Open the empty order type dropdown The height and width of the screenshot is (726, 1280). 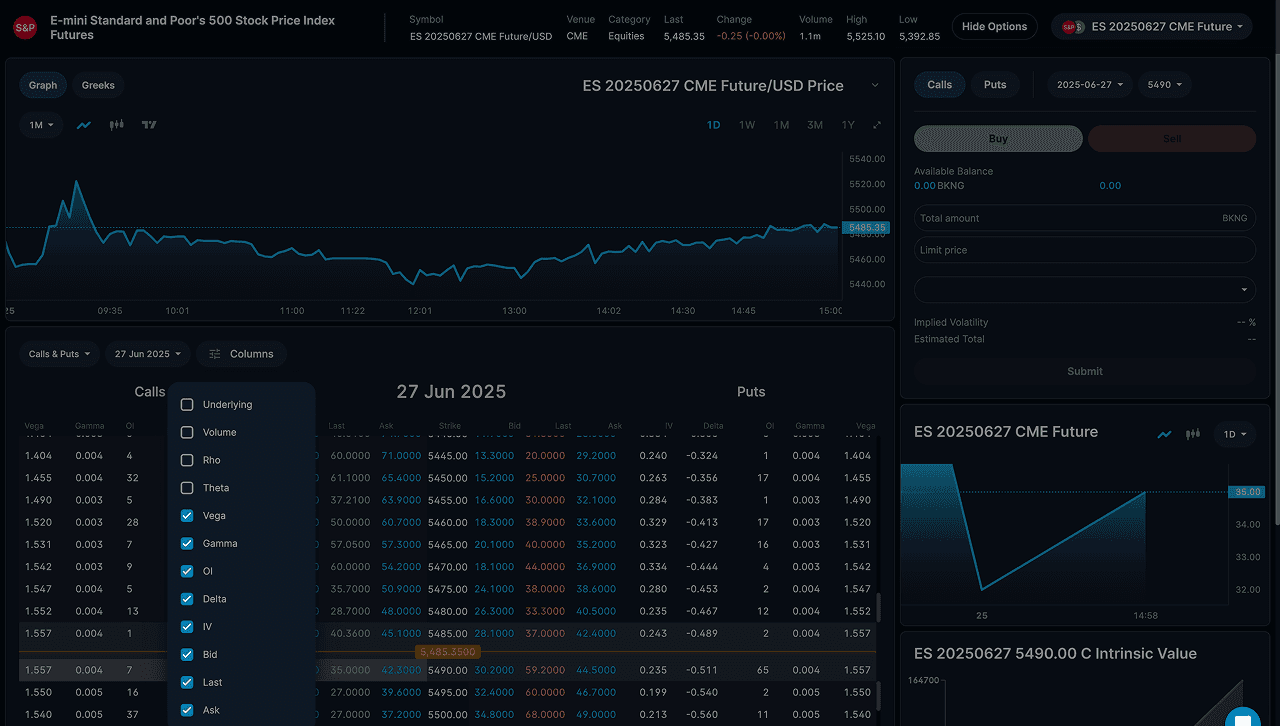(x=1085, y=290)
